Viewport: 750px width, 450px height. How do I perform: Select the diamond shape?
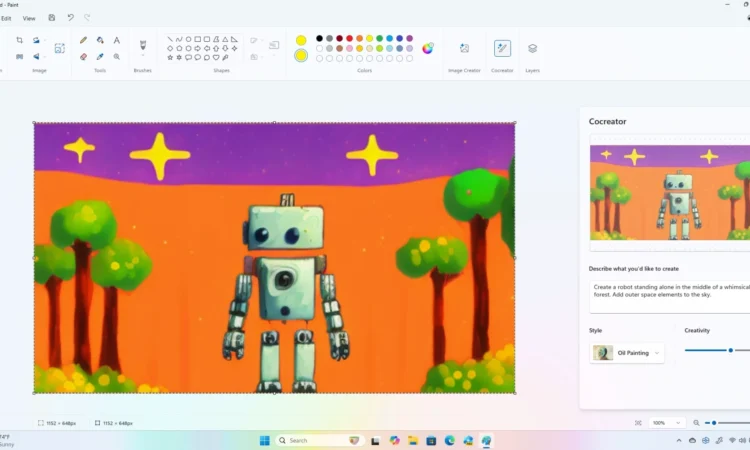(170, 48)
